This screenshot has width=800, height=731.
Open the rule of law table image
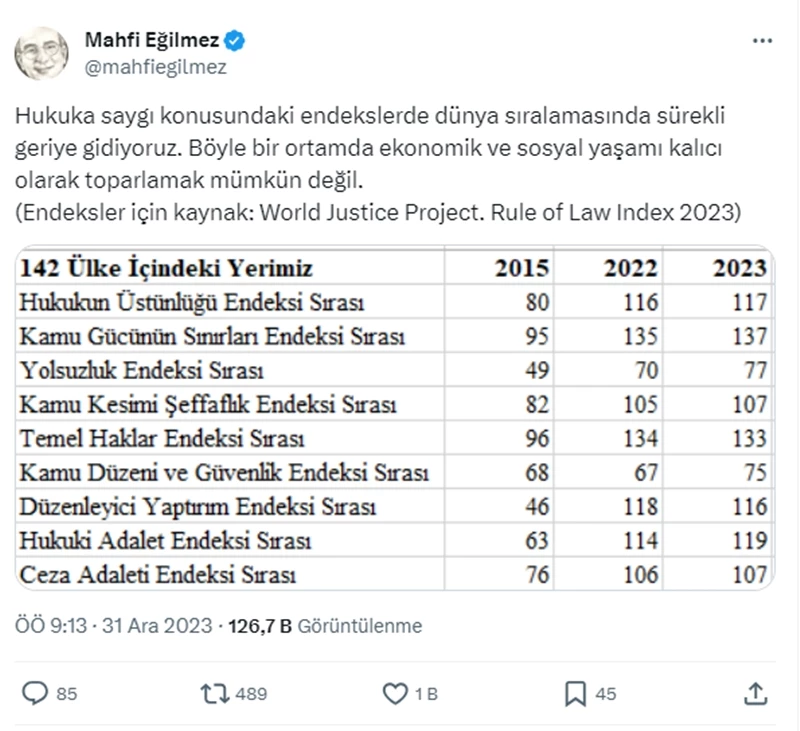tap(395, 418)
